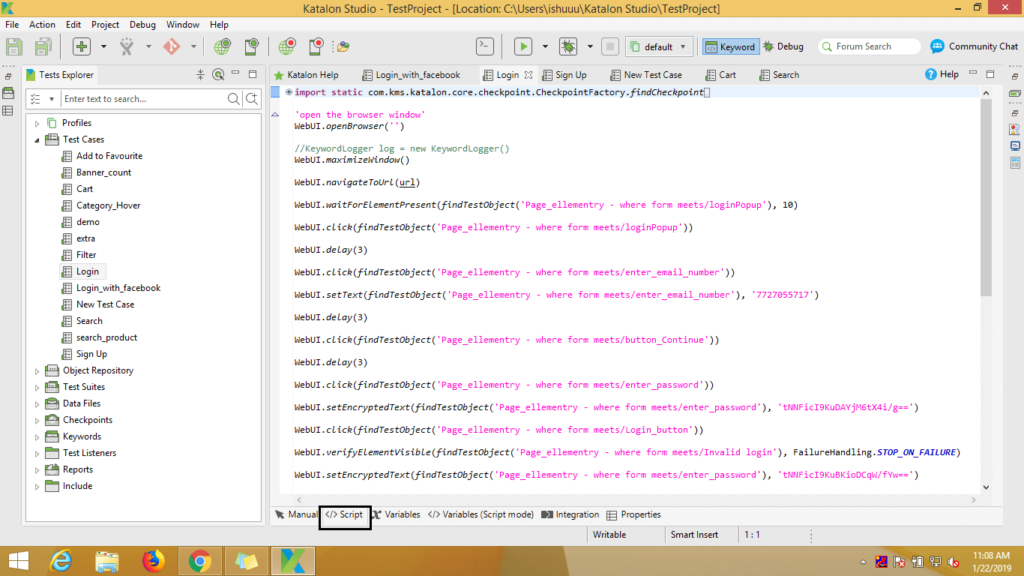Open the Variables tab
Viewport: 1024px width, 576px height.
tap(396, 515)
